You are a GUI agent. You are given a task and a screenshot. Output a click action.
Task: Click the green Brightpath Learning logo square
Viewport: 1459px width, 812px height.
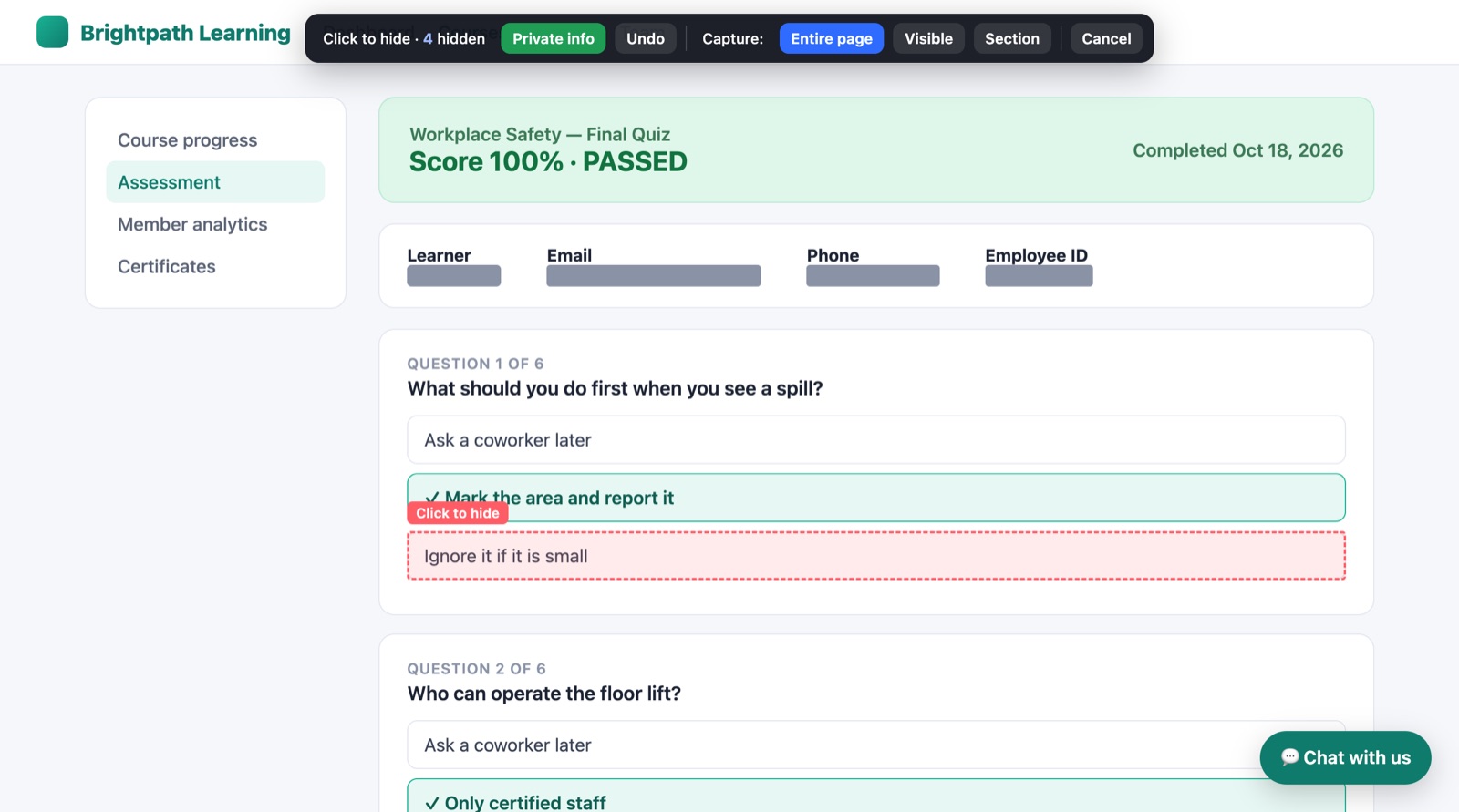[52, 32]
